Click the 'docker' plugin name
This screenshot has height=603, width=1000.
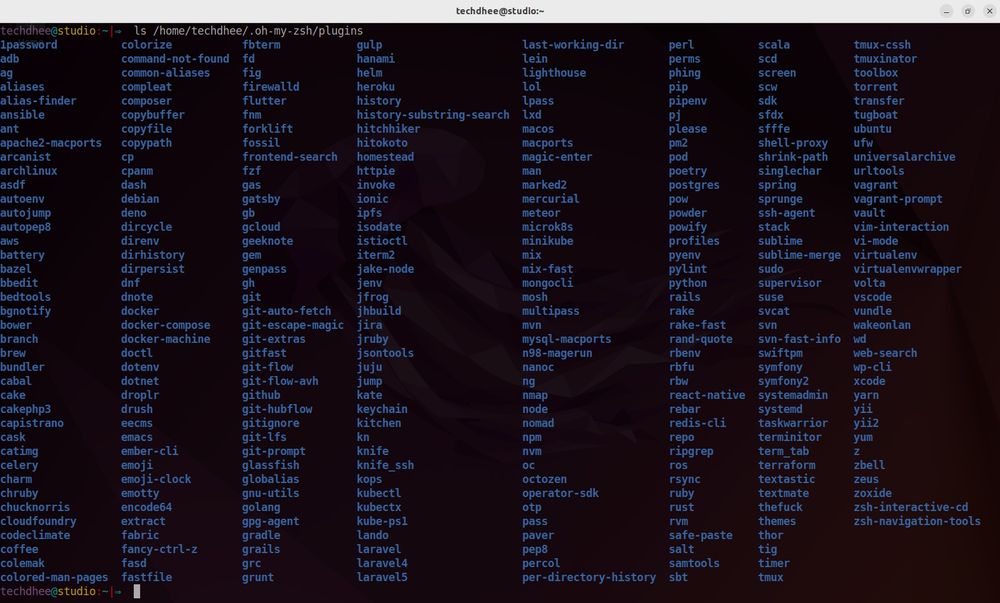click(138, 310)
